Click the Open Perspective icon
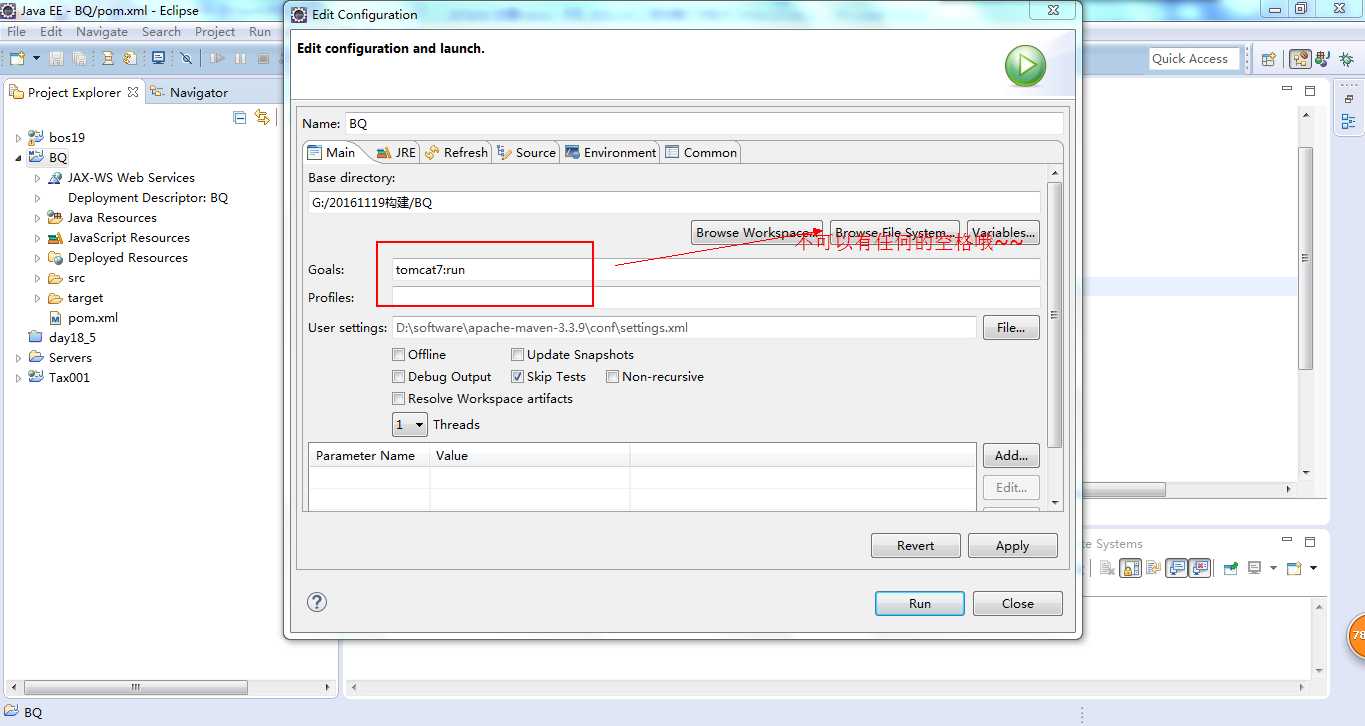This screenshot has width=1365, height=726. (1268, 59)
